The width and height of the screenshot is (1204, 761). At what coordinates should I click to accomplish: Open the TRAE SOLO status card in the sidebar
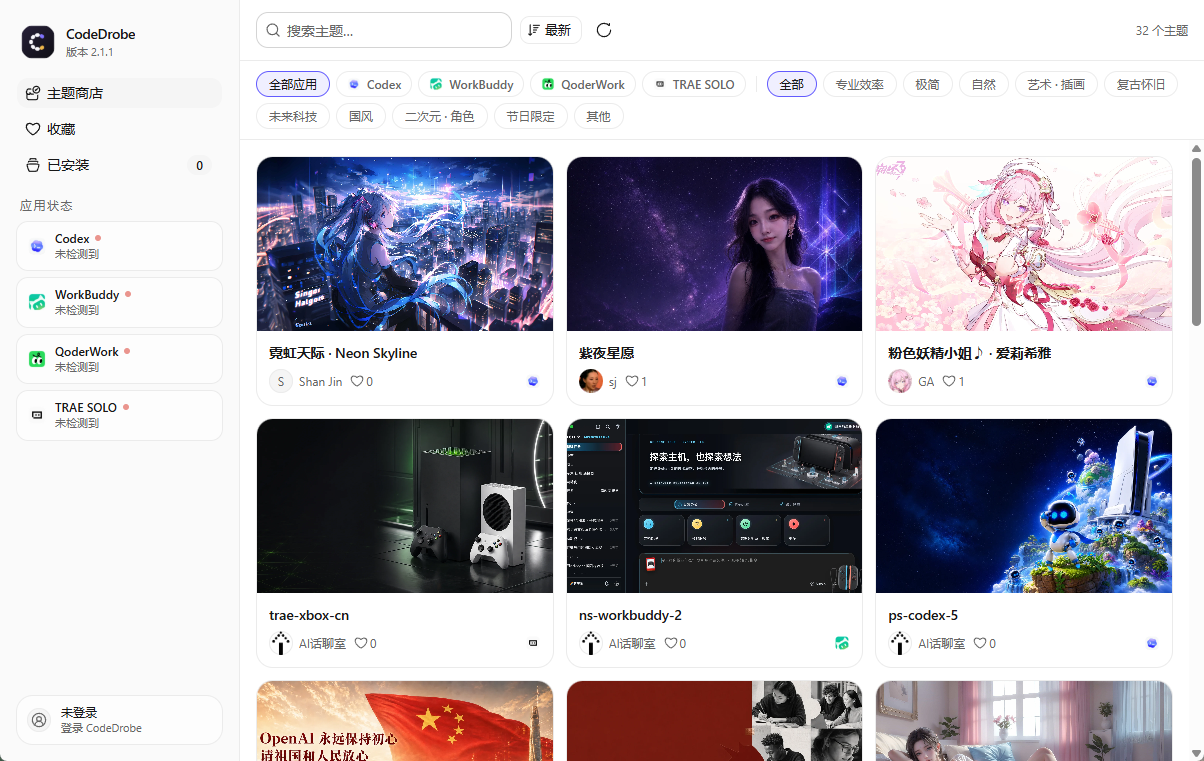click(x=120, y=415)
